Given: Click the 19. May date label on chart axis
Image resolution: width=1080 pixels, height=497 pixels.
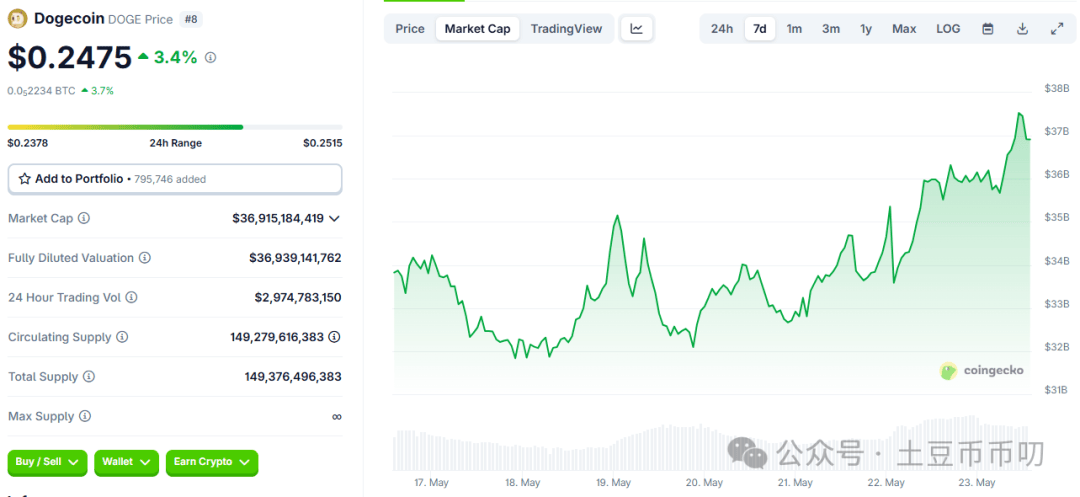Looking at the screenshot, I should [x=613, y=483].
